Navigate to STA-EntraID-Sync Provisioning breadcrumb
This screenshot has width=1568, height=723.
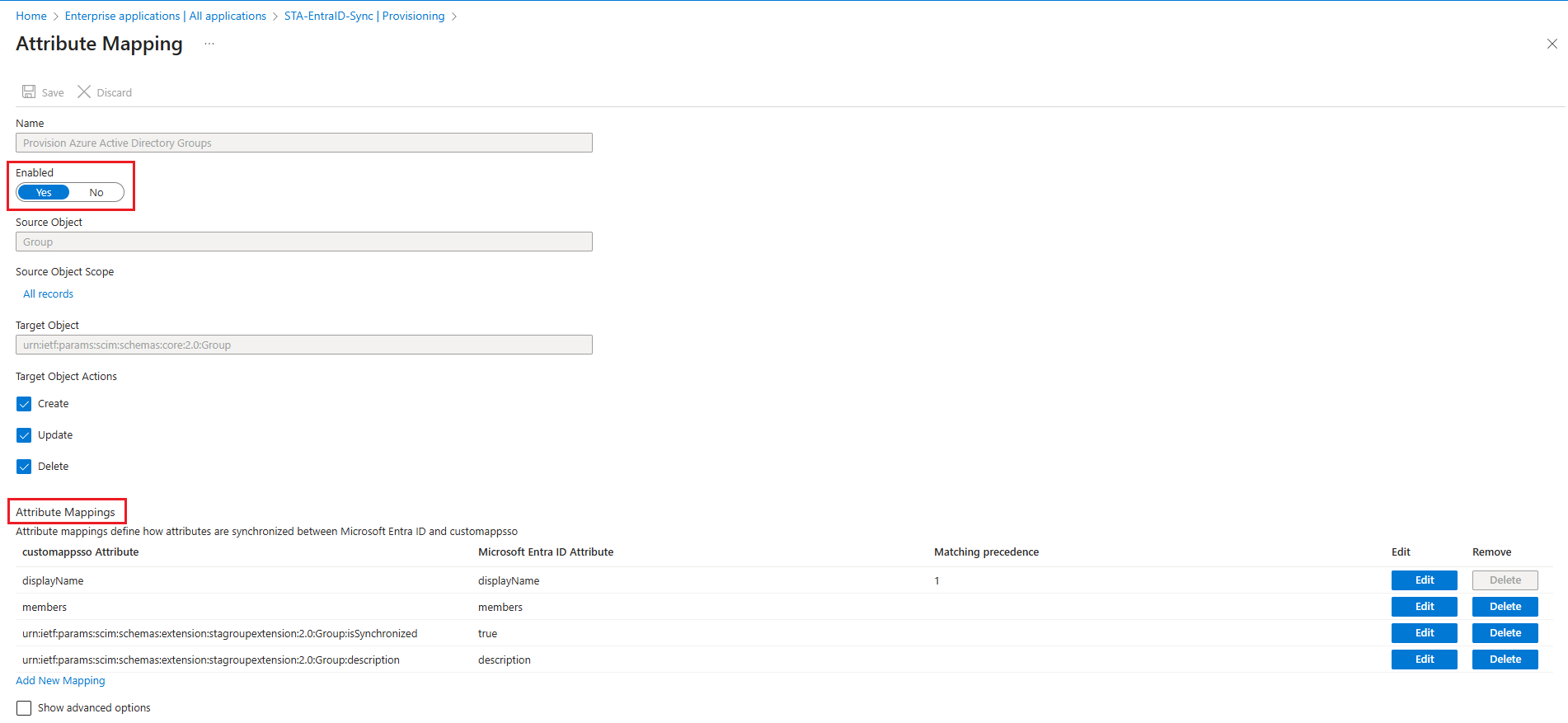[364, 16]
